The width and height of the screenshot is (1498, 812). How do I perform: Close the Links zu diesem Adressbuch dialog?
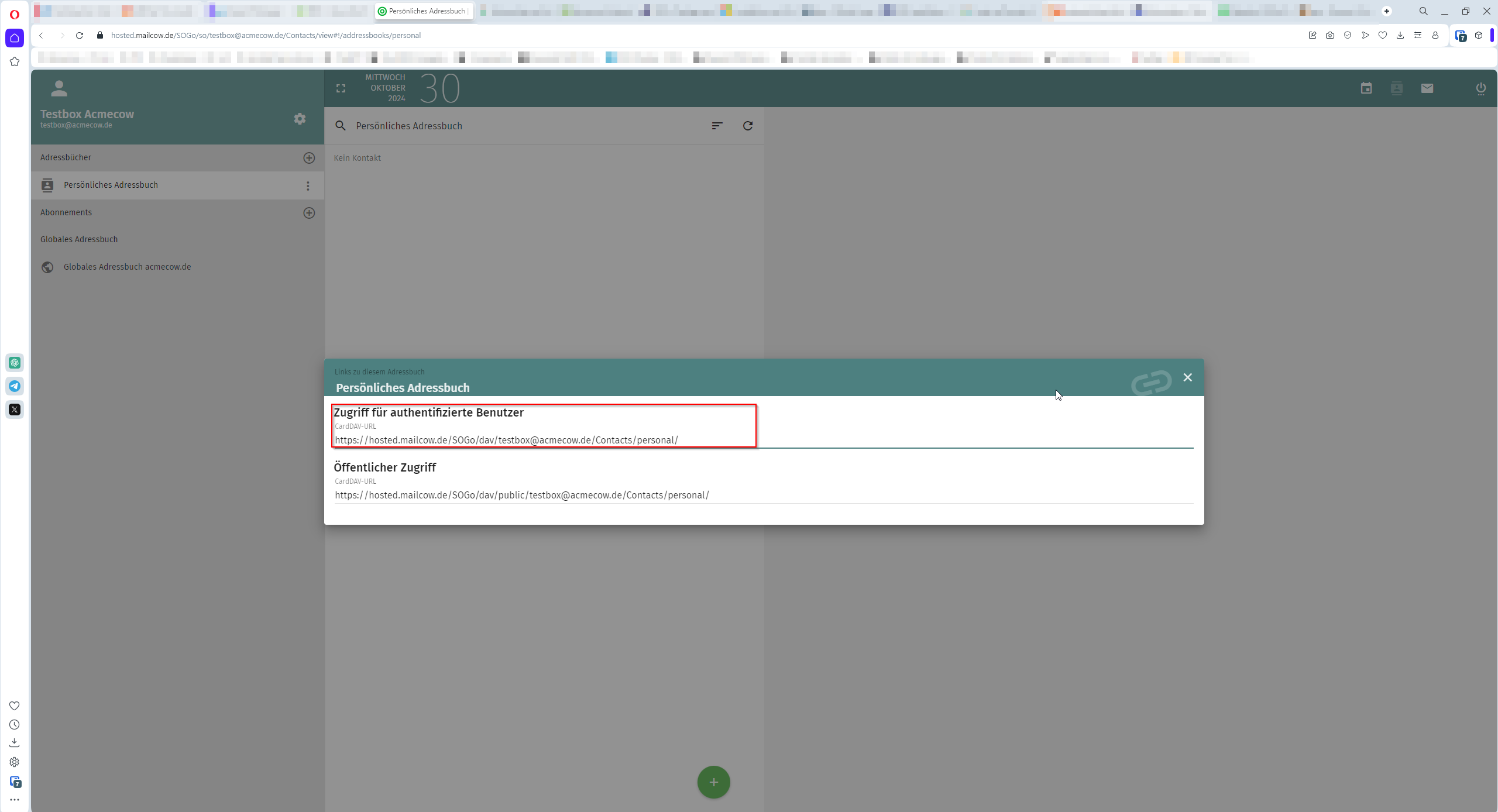pyautogui.click(x=1188, y=377)
